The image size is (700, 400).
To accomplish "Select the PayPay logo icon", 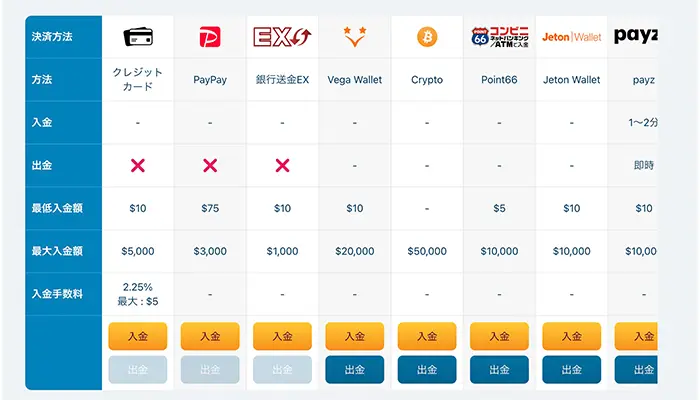I will coord(210,37).
